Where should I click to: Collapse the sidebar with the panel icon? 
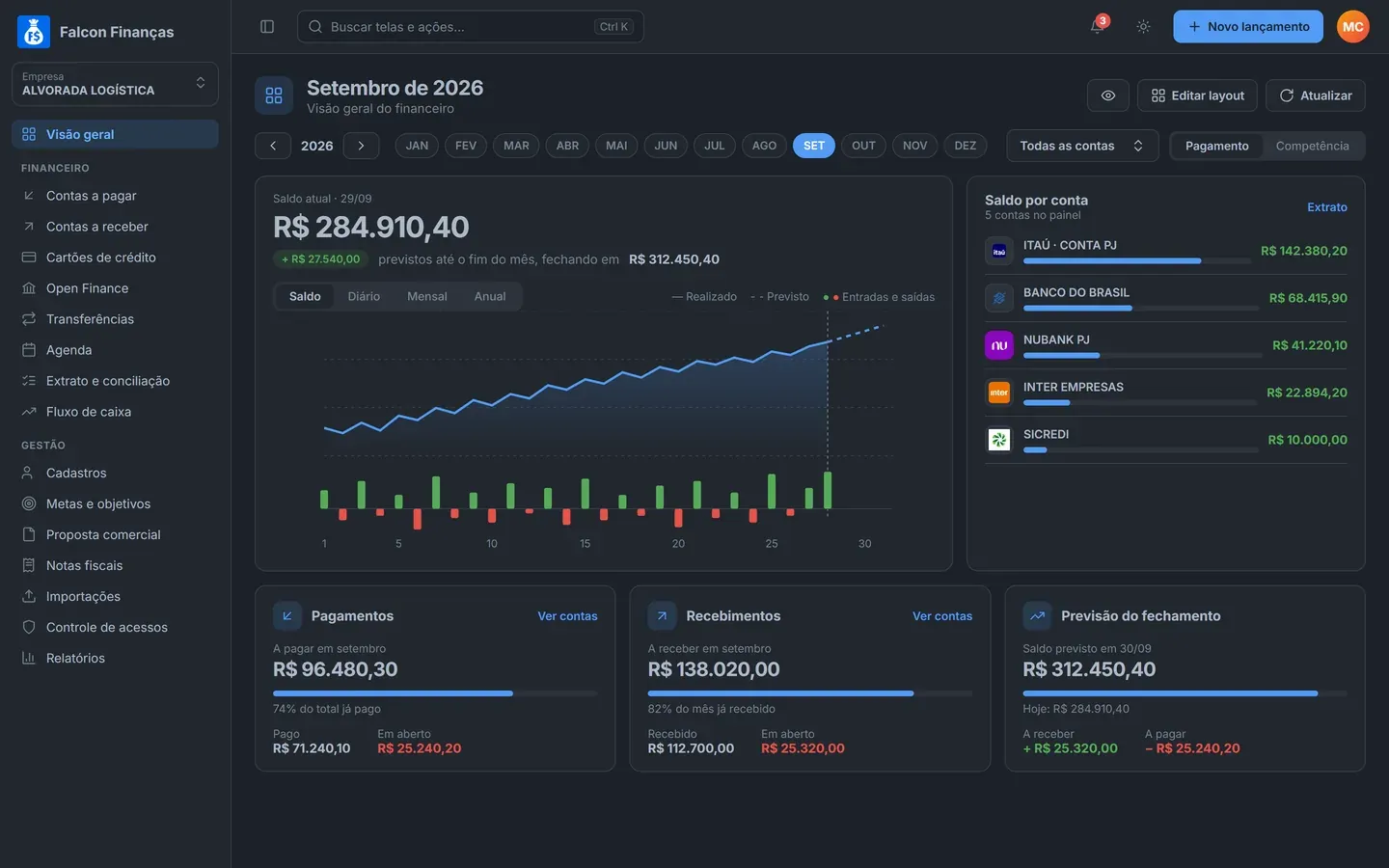point(267,27)
